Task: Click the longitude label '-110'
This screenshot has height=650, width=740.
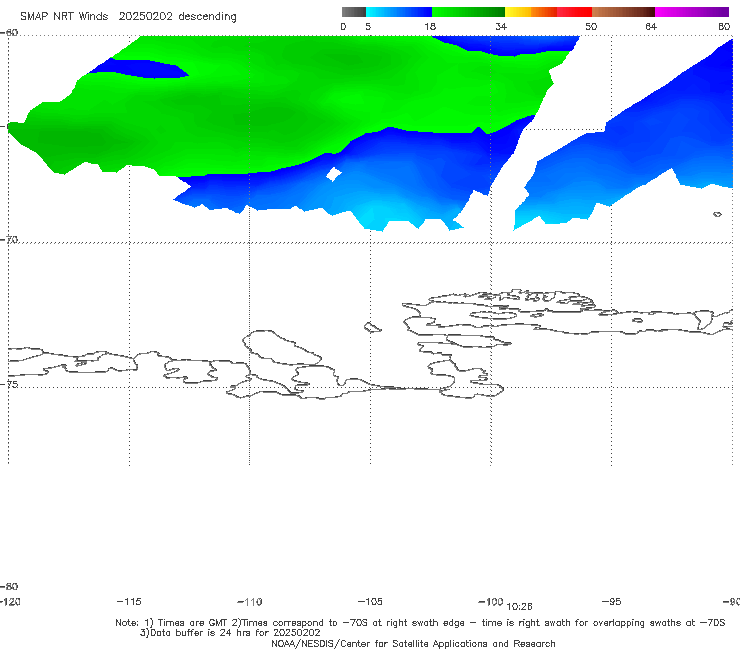Action: (250, 602)
